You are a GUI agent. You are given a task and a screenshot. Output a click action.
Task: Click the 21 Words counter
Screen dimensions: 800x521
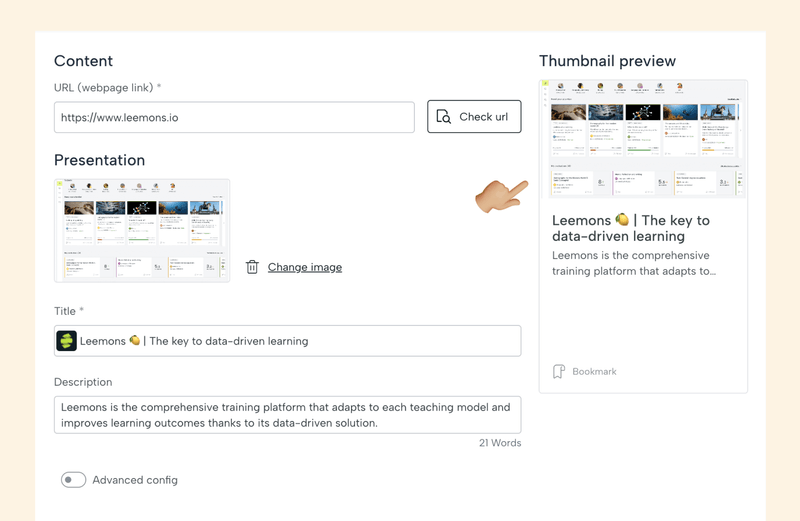point(499,443)
